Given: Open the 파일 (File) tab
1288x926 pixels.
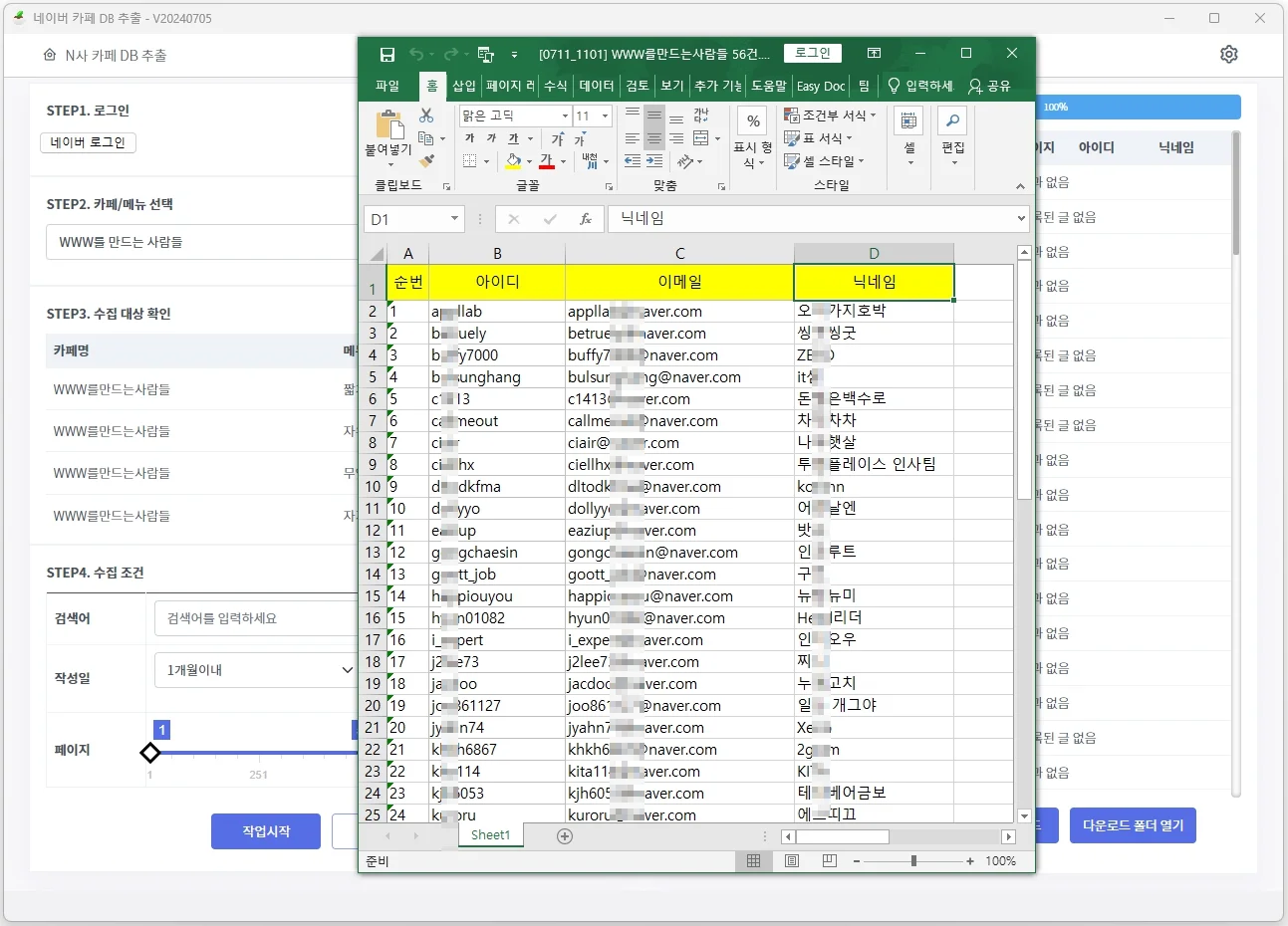Looking at the screenshot, I should pyautogui.click(x=387, y=86).
